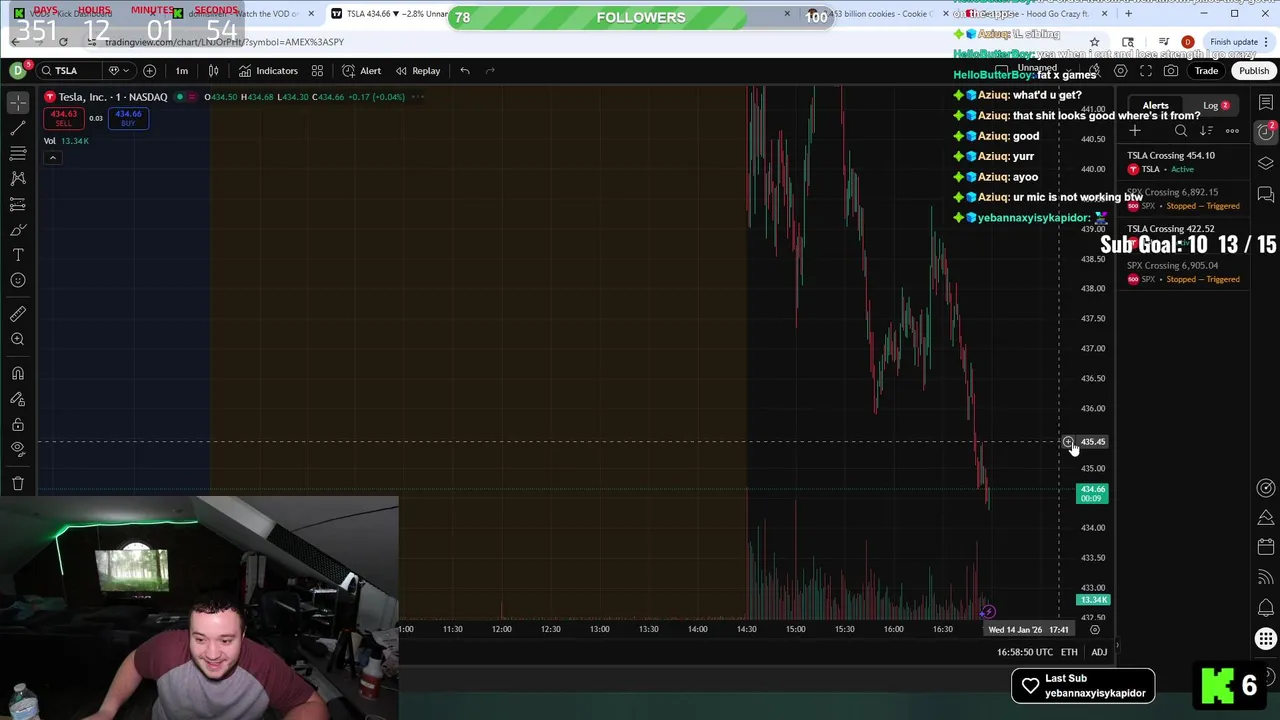The height and width of the screenshot is (720, 1280).
Task: Select the brush drawing tool
Action: pos(17,230)
